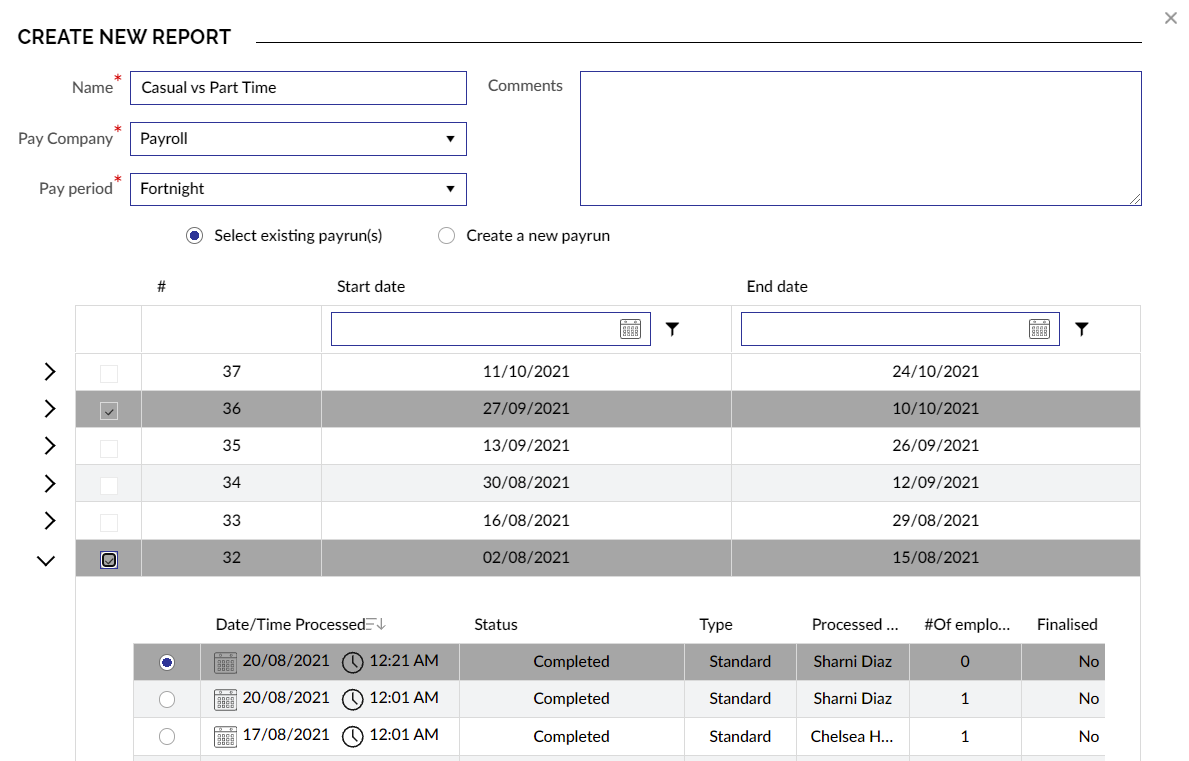Open the Pay period dropdown
Screen dimensions: 1189x761
tap(298, 189)
